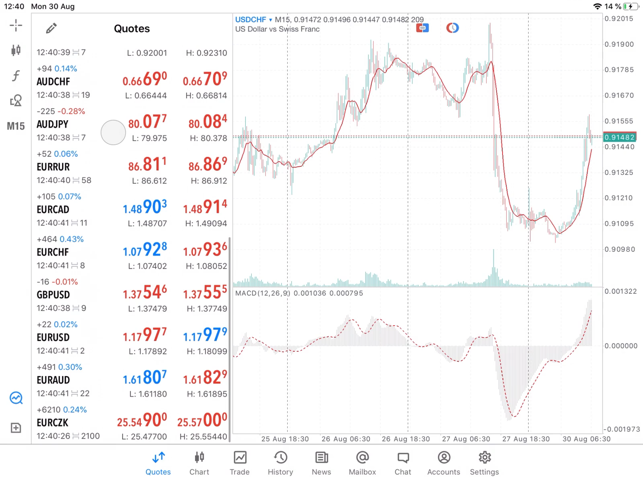Open the Trade tab
Viewport: 643px width, 482px height.
pyautogui.click(x=239, y=464)
